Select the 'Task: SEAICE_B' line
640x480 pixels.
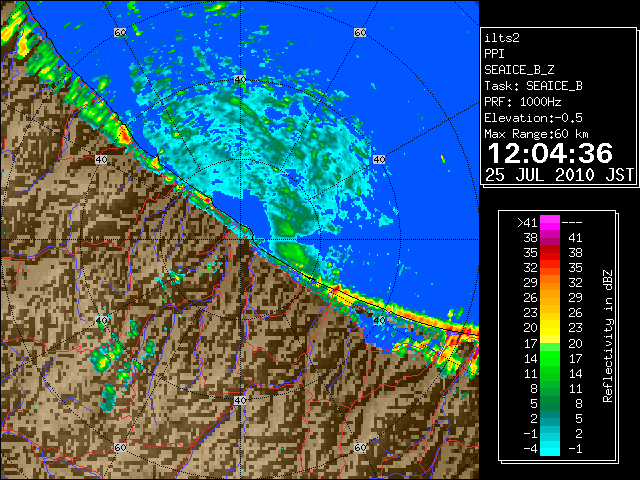pos(533,86)
